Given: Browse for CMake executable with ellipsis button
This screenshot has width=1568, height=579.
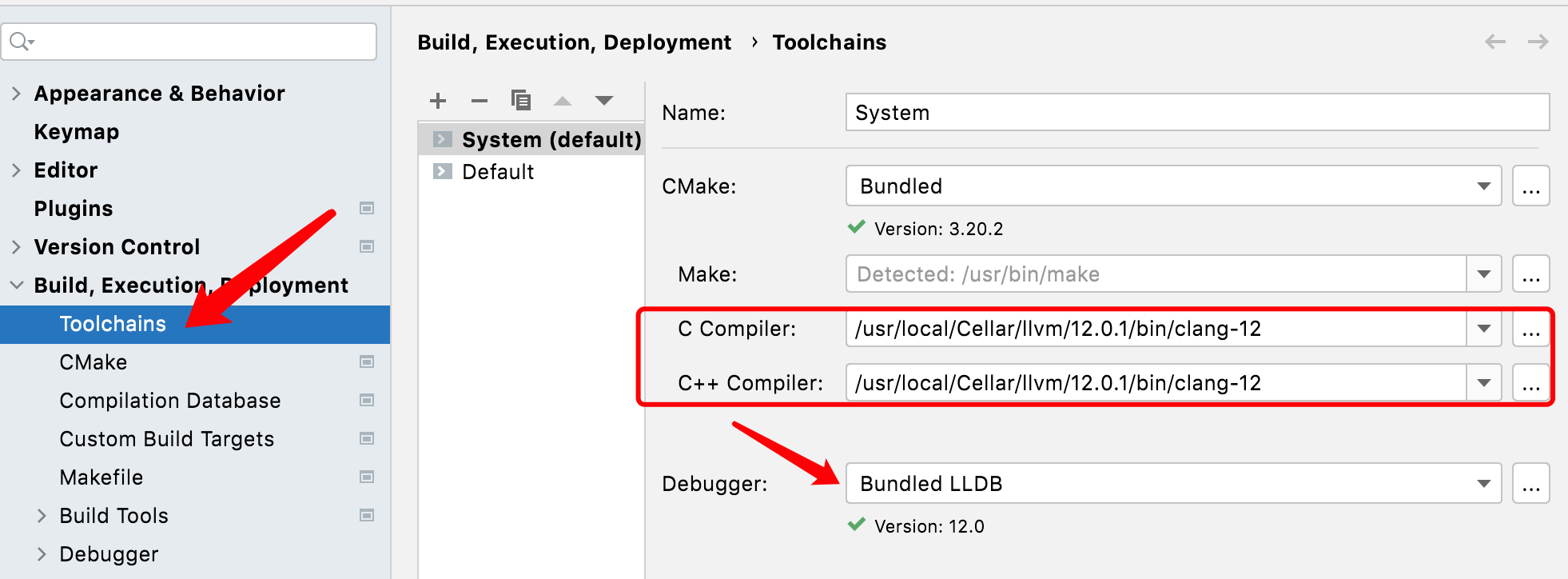Looking at the screenshot, I should tap(1531, 186).
